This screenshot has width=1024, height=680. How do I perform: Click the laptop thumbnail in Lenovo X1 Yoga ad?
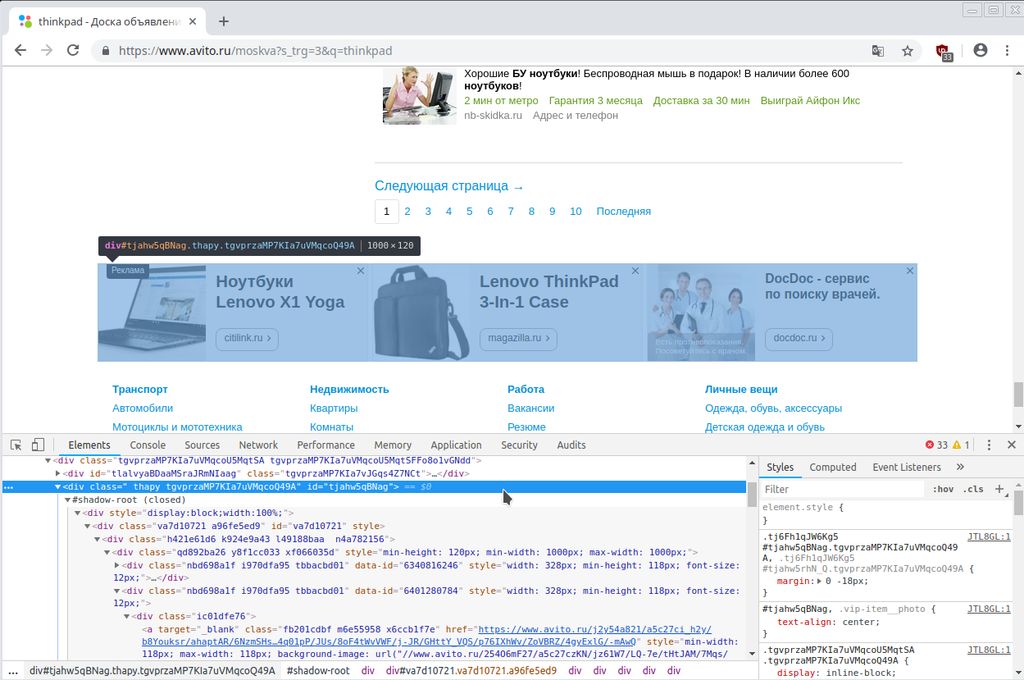tap(152, 312)
